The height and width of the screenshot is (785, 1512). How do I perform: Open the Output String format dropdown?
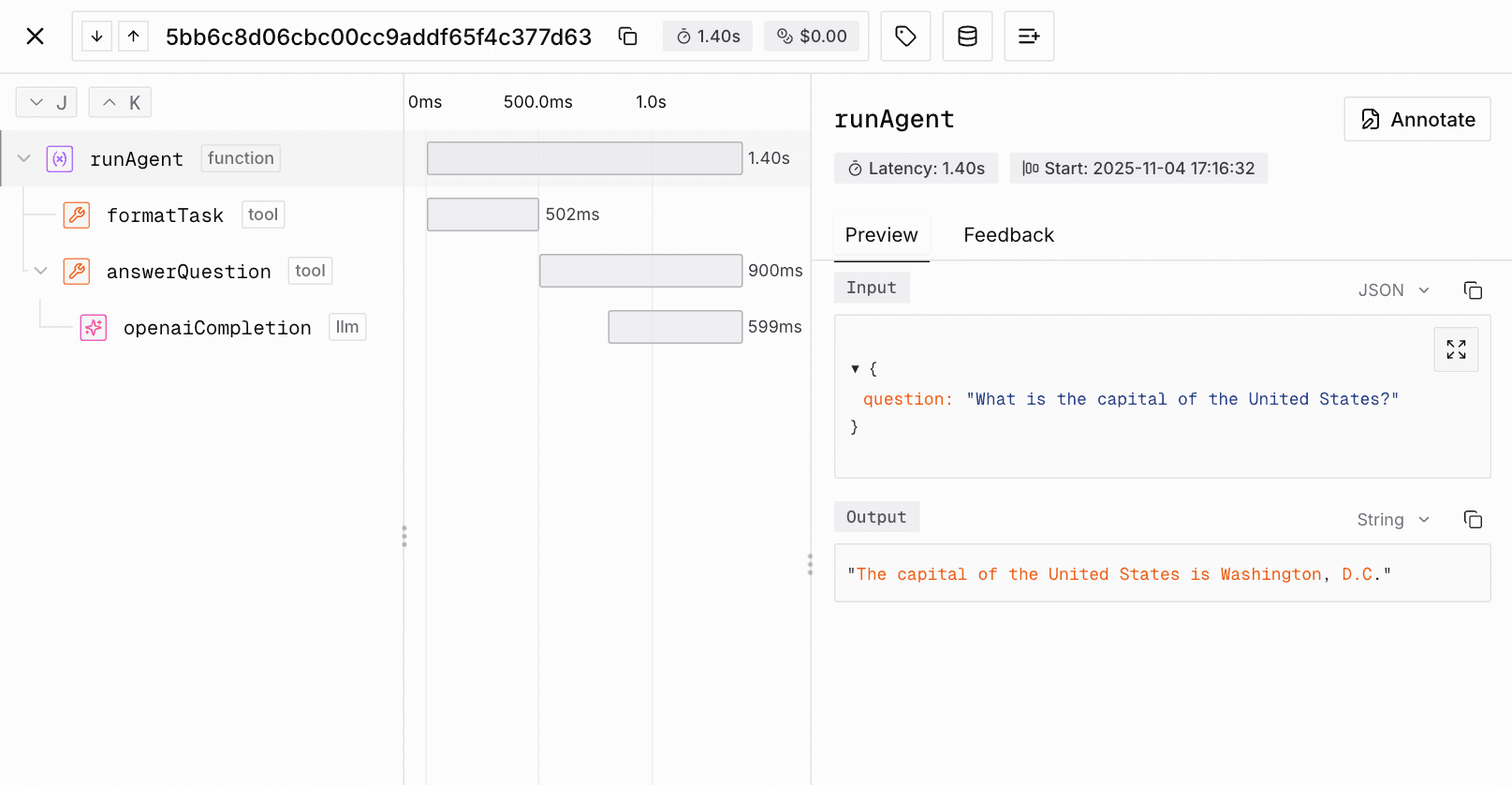(1393, 520)
